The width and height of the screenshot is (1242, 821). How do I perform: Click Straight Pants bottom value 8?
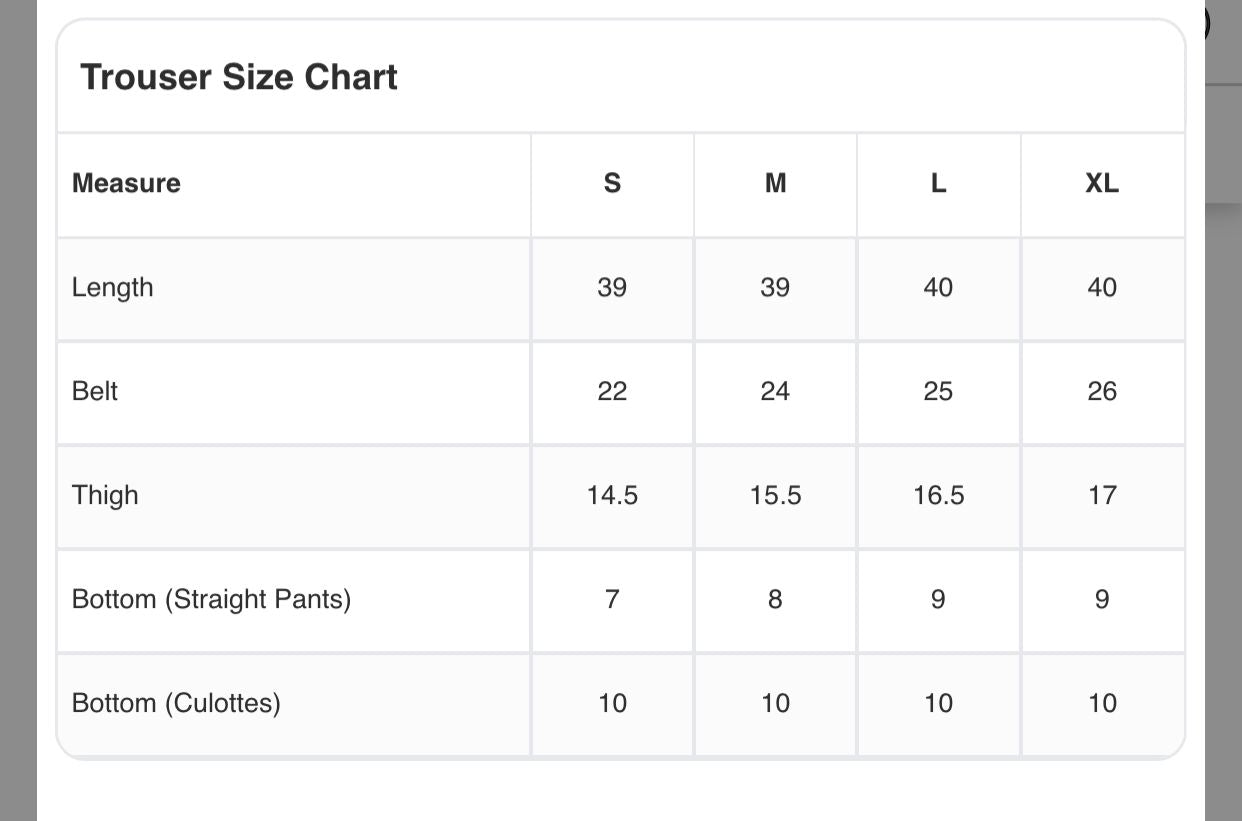tap(775, 599)
